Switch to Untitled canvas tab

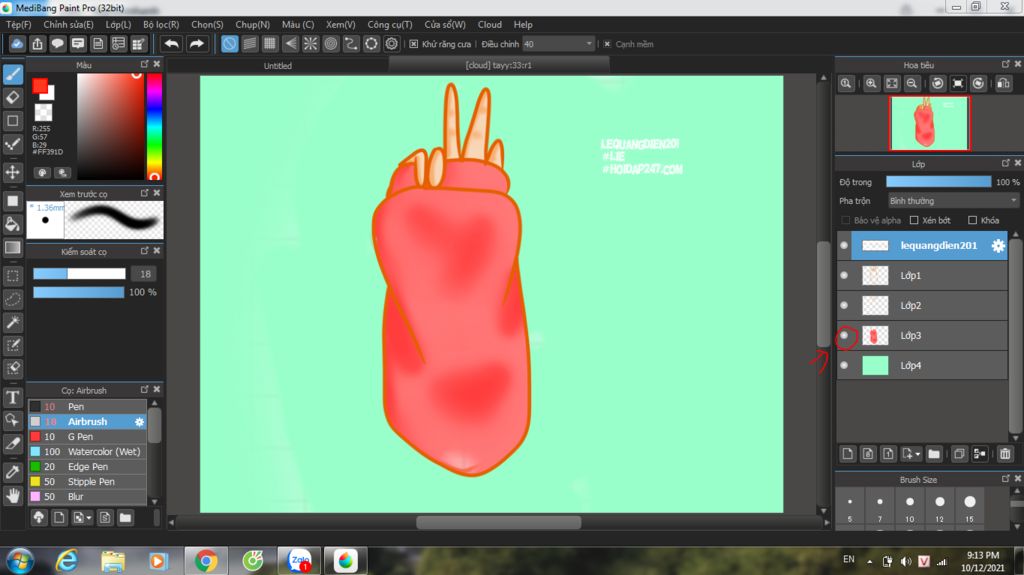(278, 65)
